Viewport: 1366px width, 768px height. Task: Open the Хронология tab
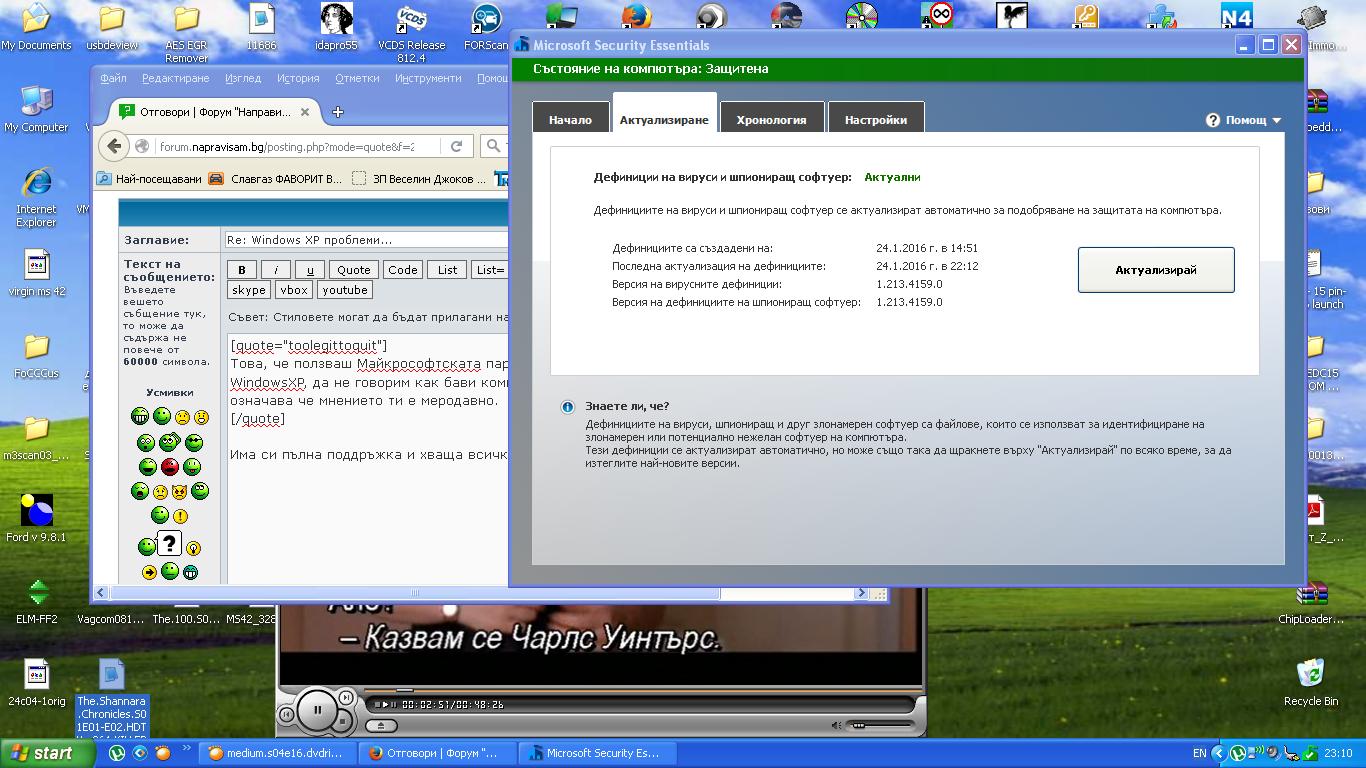pyautogui.click(x=771, y=120)
